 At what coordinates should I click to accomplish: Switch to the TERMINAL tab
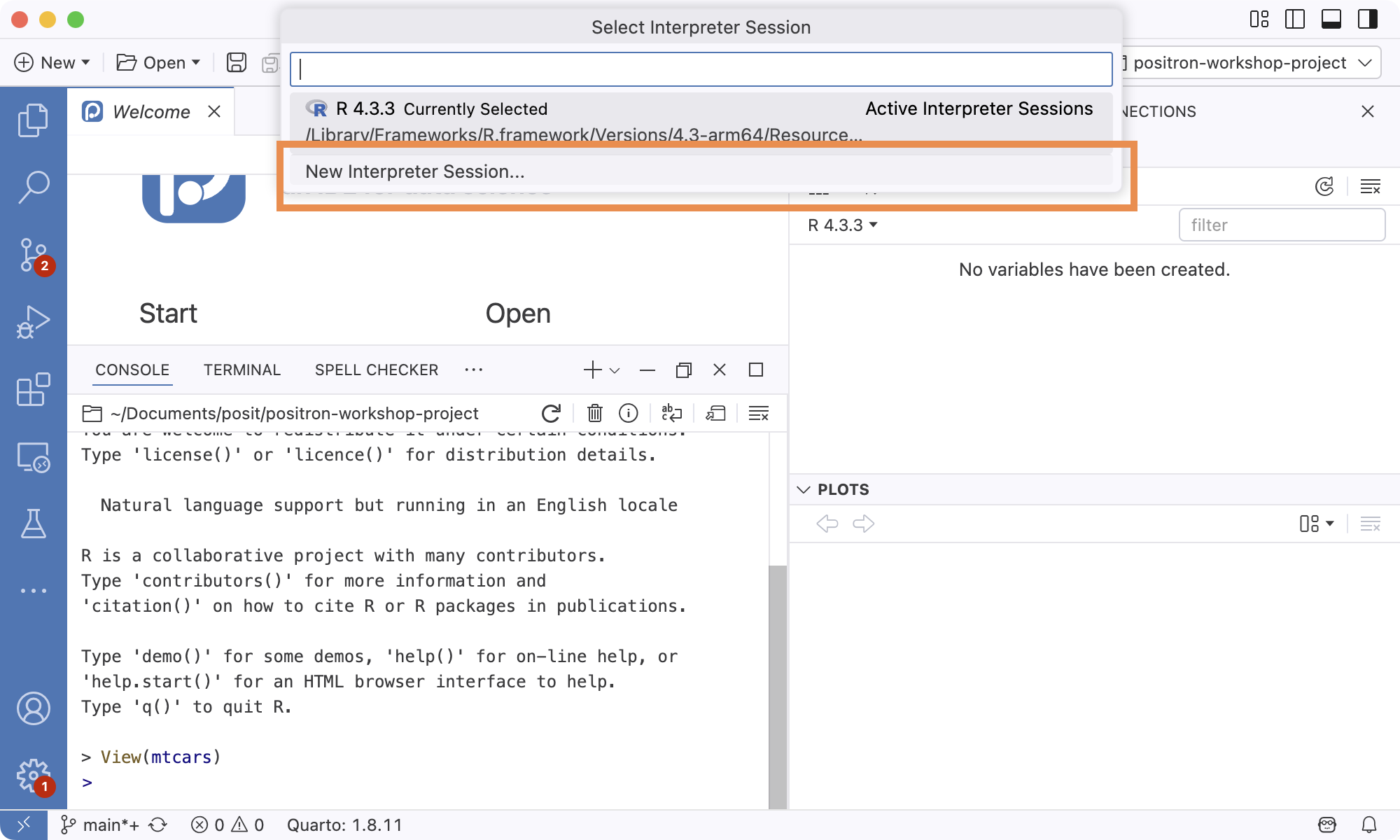[242, 370]
